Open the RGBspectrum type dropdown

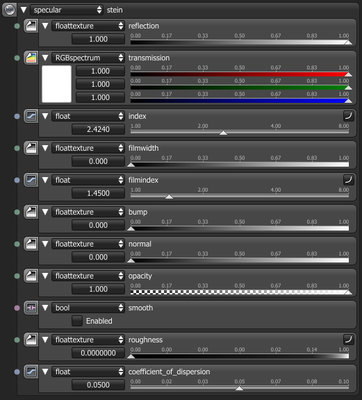pos(88,58)
